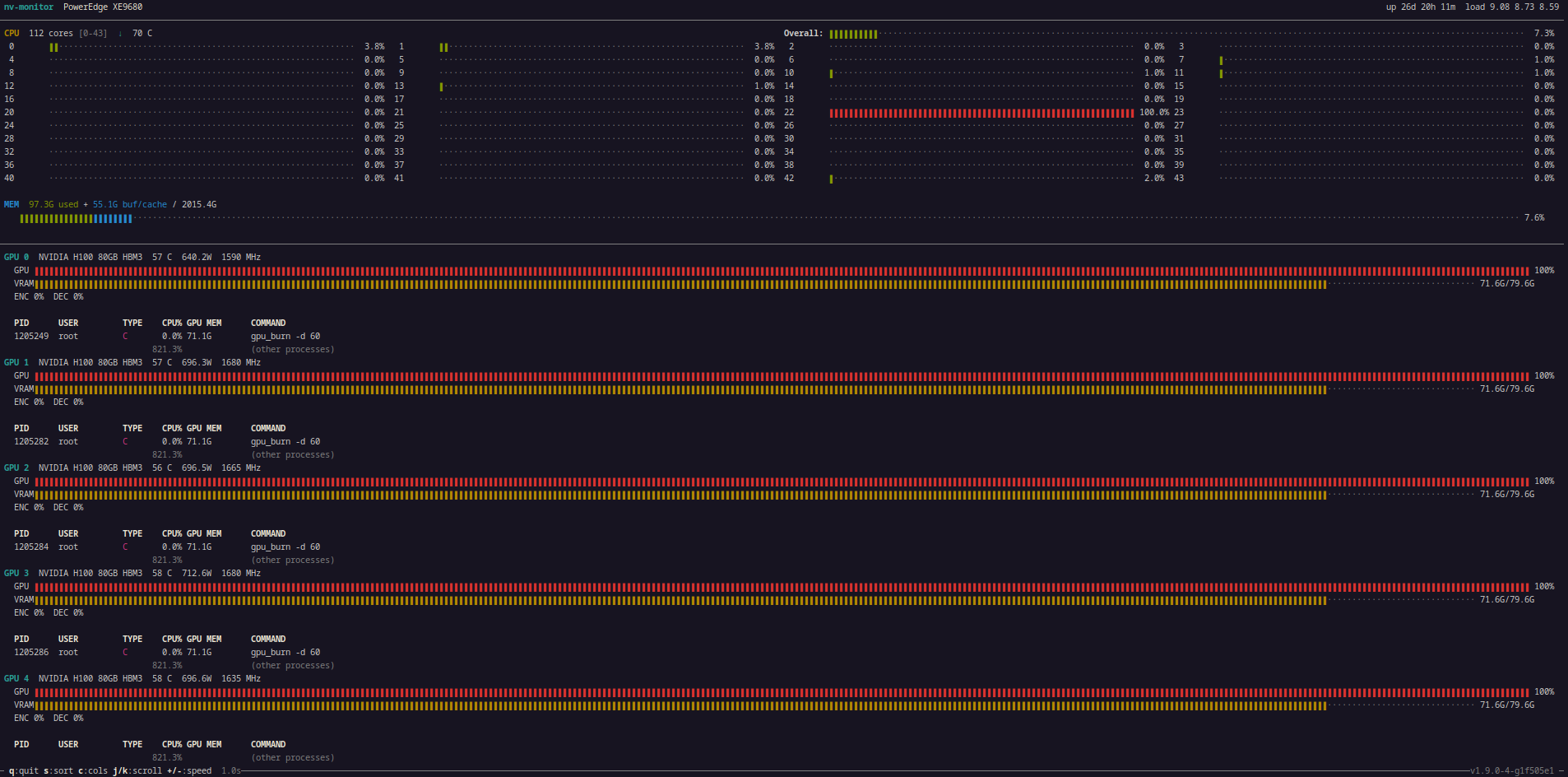Click '(other processes)' row under GPU 2

[x=293, y=561]
